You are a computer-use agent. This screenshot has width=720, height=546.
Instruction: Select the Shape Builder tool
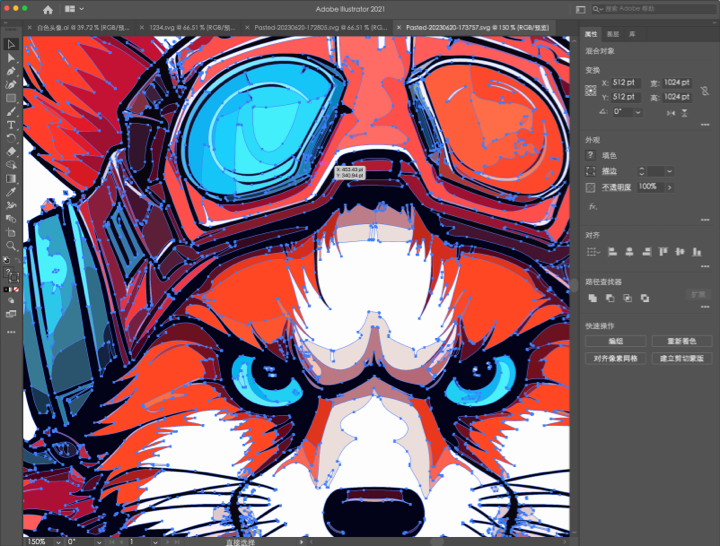pyautogui.click(x=11, y=165)
